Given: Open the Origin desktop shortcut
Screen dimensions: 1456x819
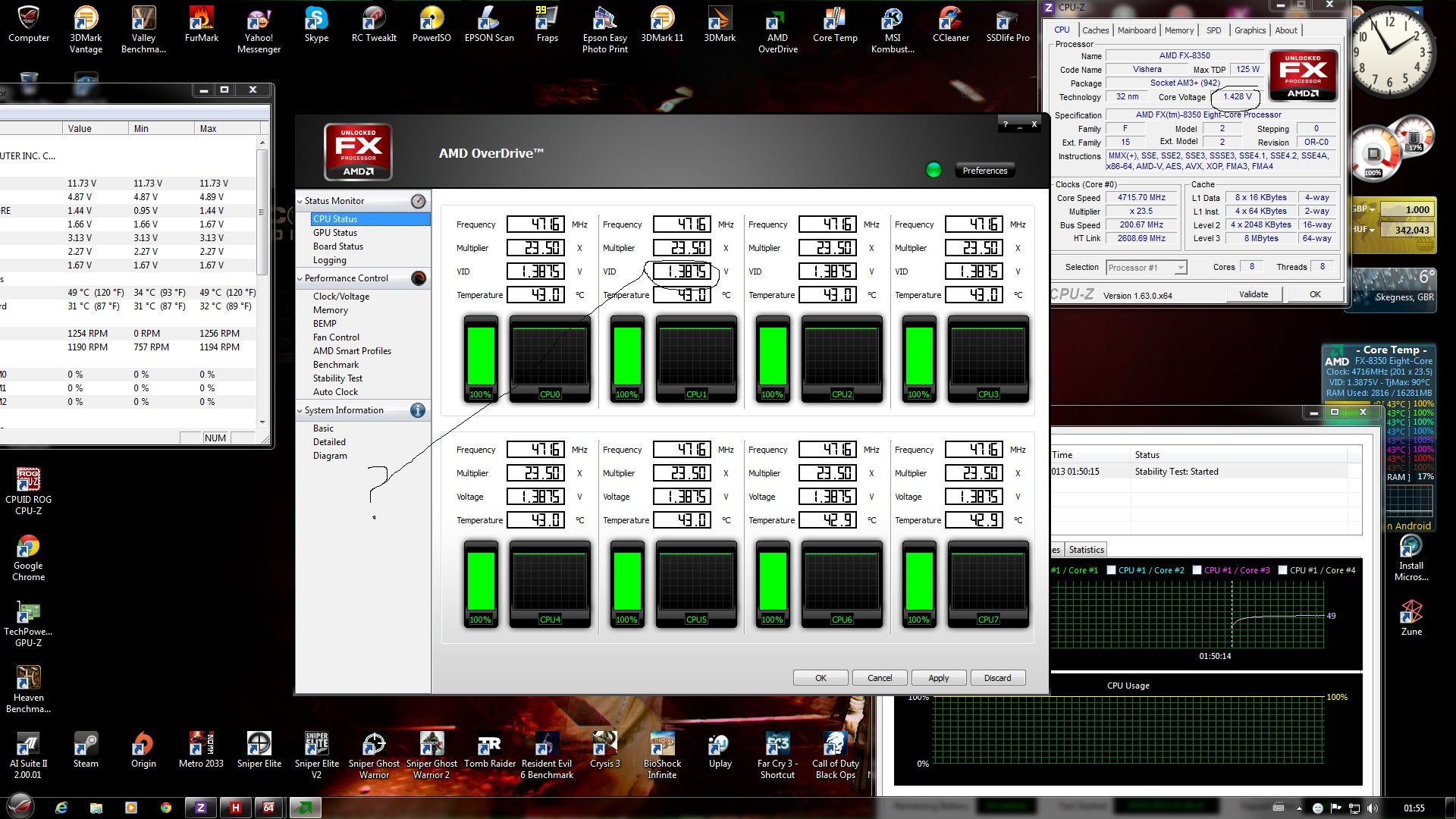Looking at the screenshot, I should pyautogui.click(x=143, y=750).
